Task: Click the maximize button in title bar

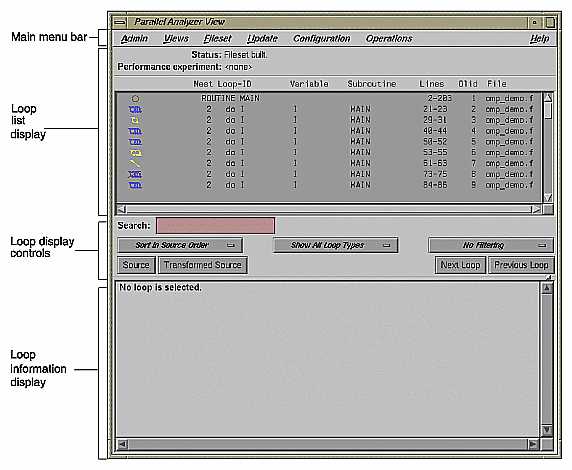Action: click(550, 22)
